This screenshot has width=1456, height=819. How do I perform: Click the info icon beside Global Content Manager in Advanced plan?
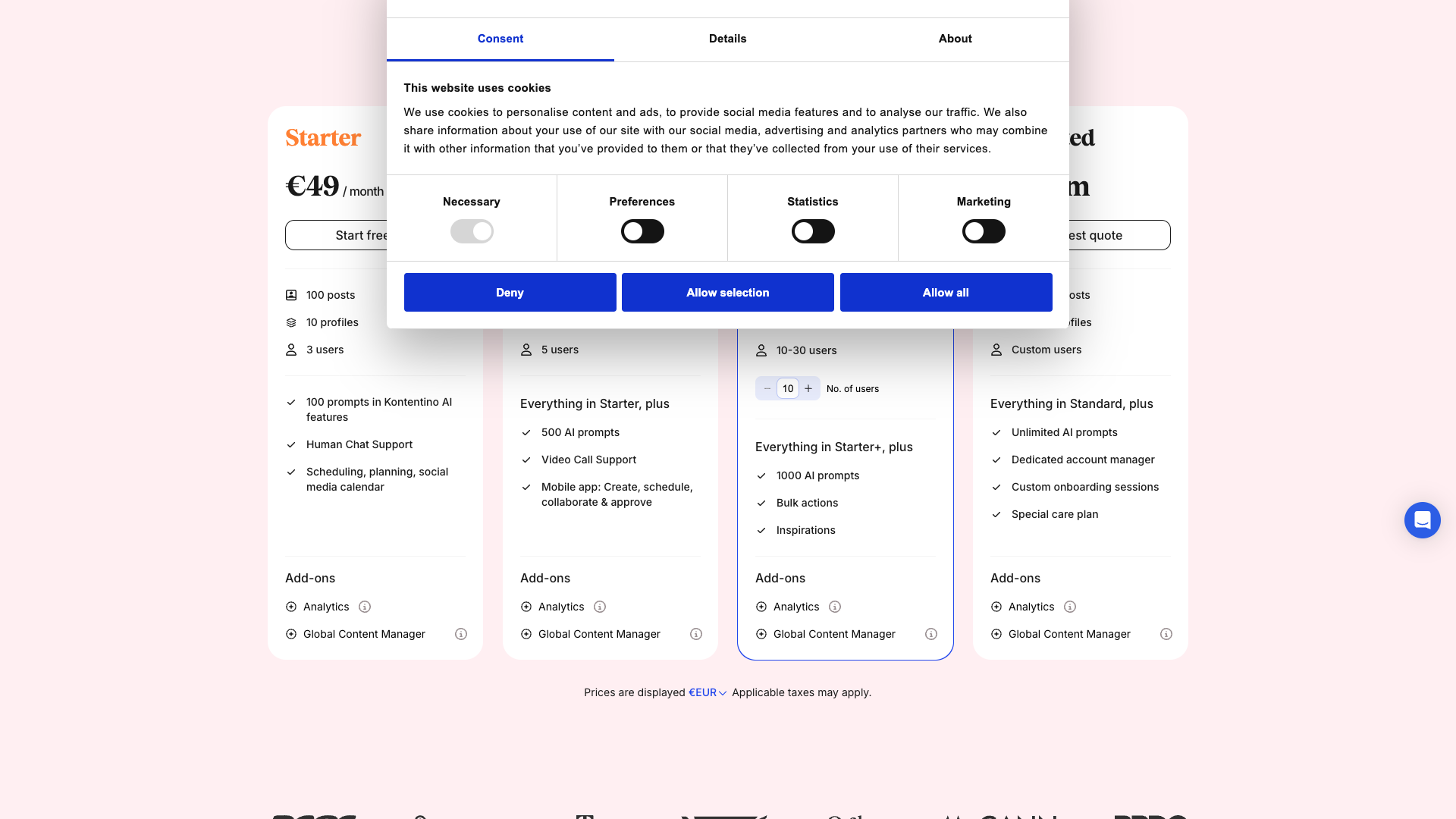tap(1166, 634)
